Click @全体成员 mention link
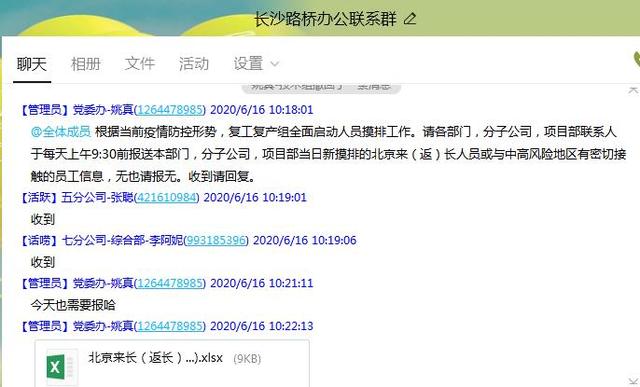The height and width of the screenshot is (387, 640). click(x=61, y=131)
